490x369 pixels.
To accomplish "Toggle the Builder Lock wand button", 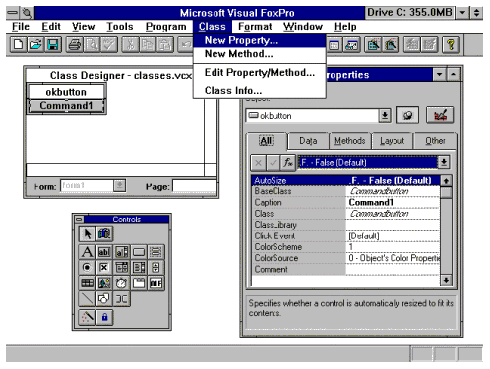I will 87,317.
